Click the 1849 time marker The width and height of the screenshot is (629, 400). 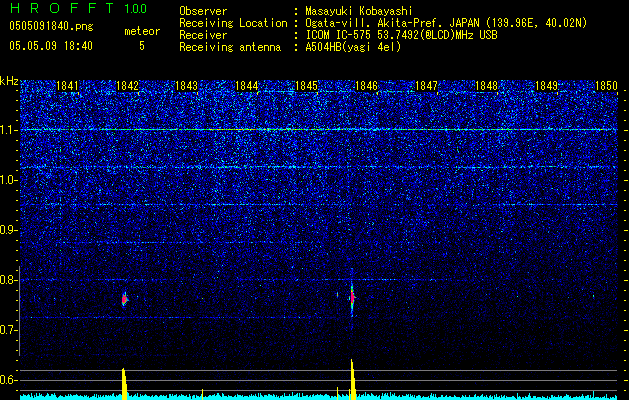point(546,85)
